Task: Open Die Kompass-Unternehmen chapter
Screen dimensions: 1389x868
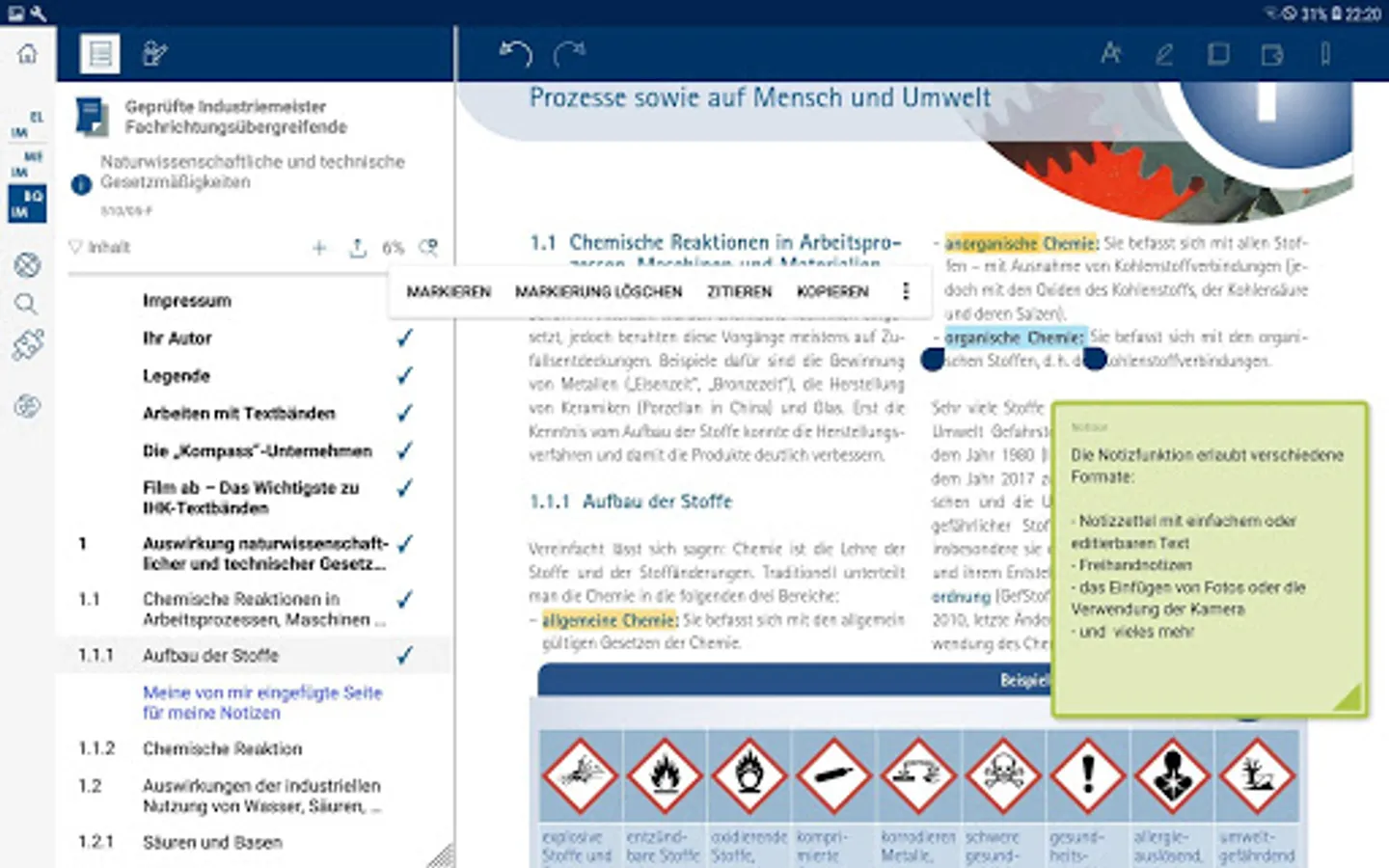Action: click(x=258, y=451)
